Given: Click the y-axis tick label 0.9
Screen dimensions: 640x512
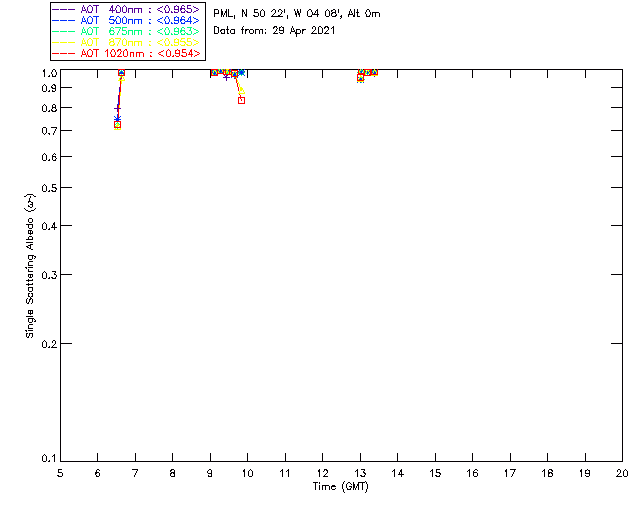Looking at the screenshot, I should (49, 88).
